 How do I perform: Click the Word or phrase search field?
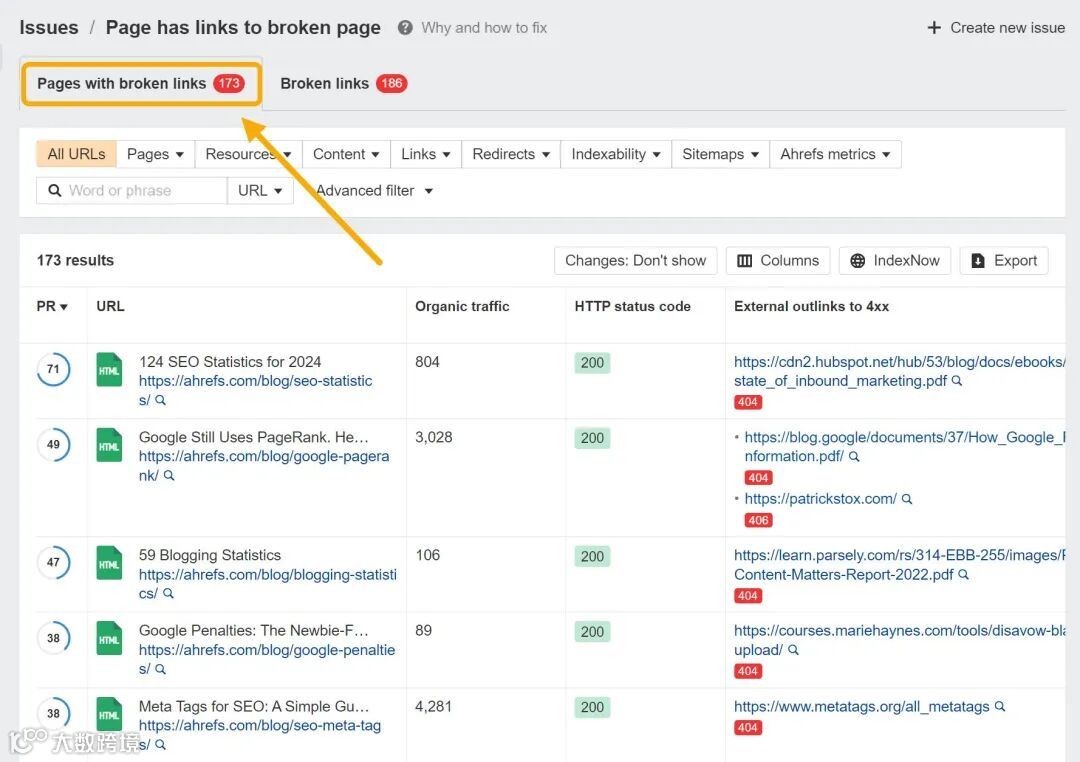pyautogui.click(x=140, y=191)
